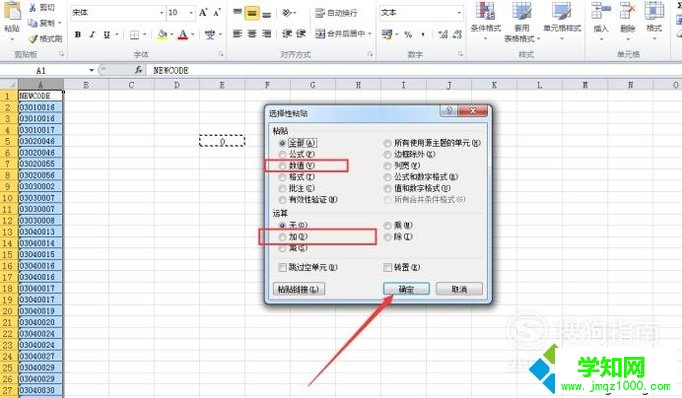Select the 除 (Divide) operation radio button

click(388, 237)
